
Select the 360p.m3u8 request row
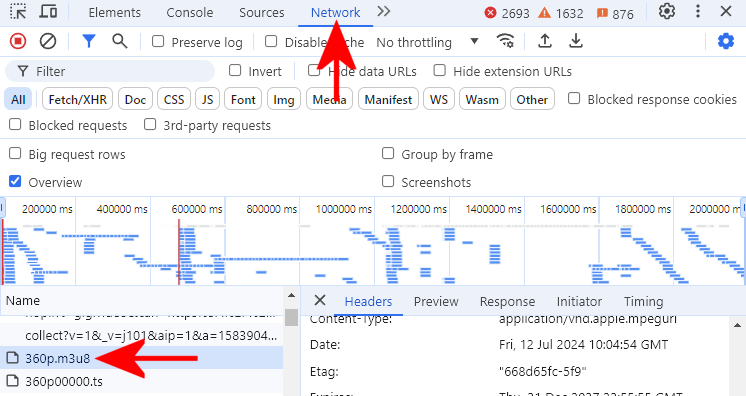tap(141, 358)
